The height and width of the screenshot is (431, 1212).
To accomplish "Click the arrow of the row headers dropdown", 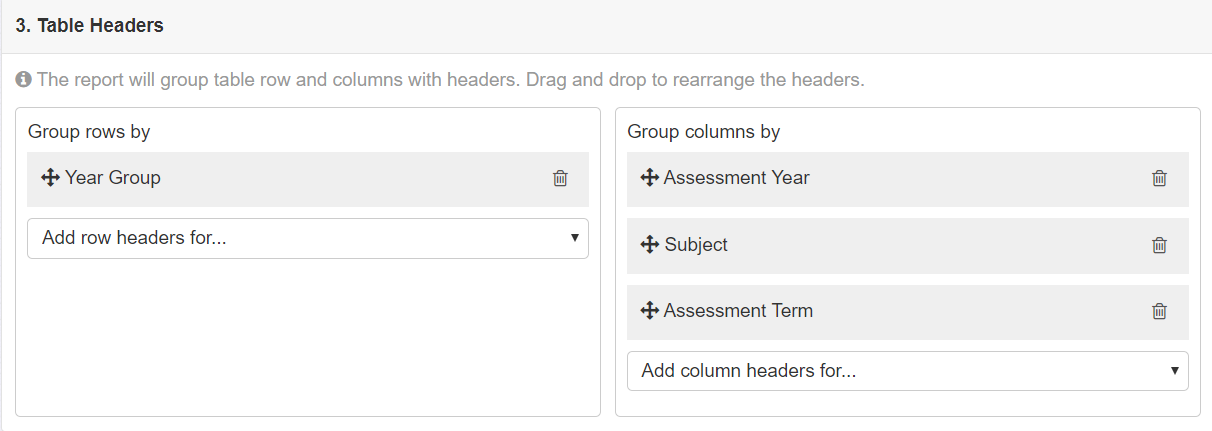I will [574, 238].
